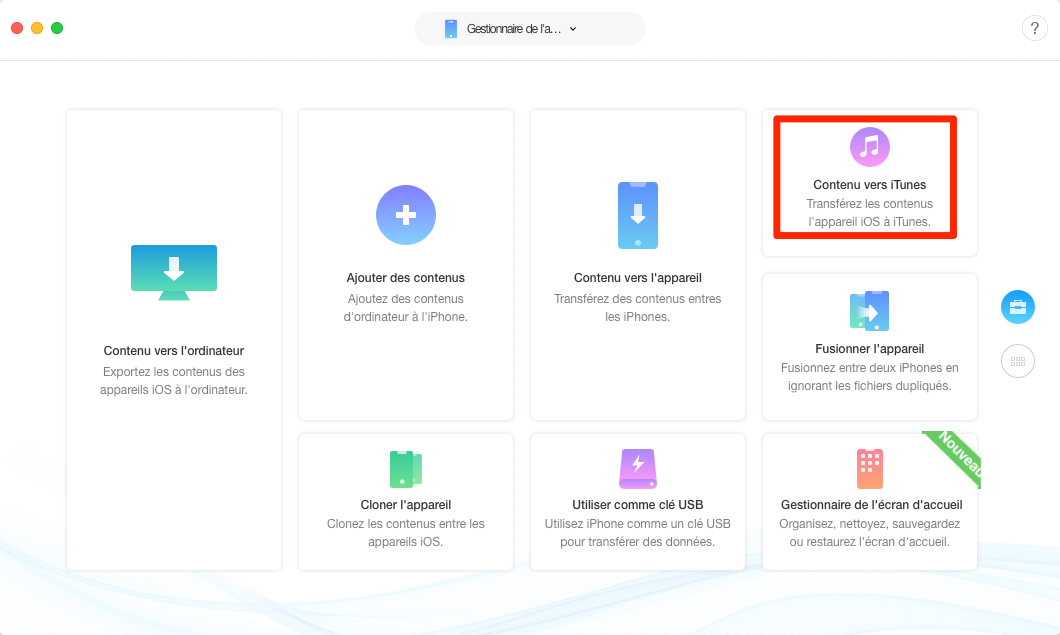Viewport: 1060px width, 635px height.
Task: Click the phone download icon for Contenu vers l'appareil
Action: click(637, 215)
